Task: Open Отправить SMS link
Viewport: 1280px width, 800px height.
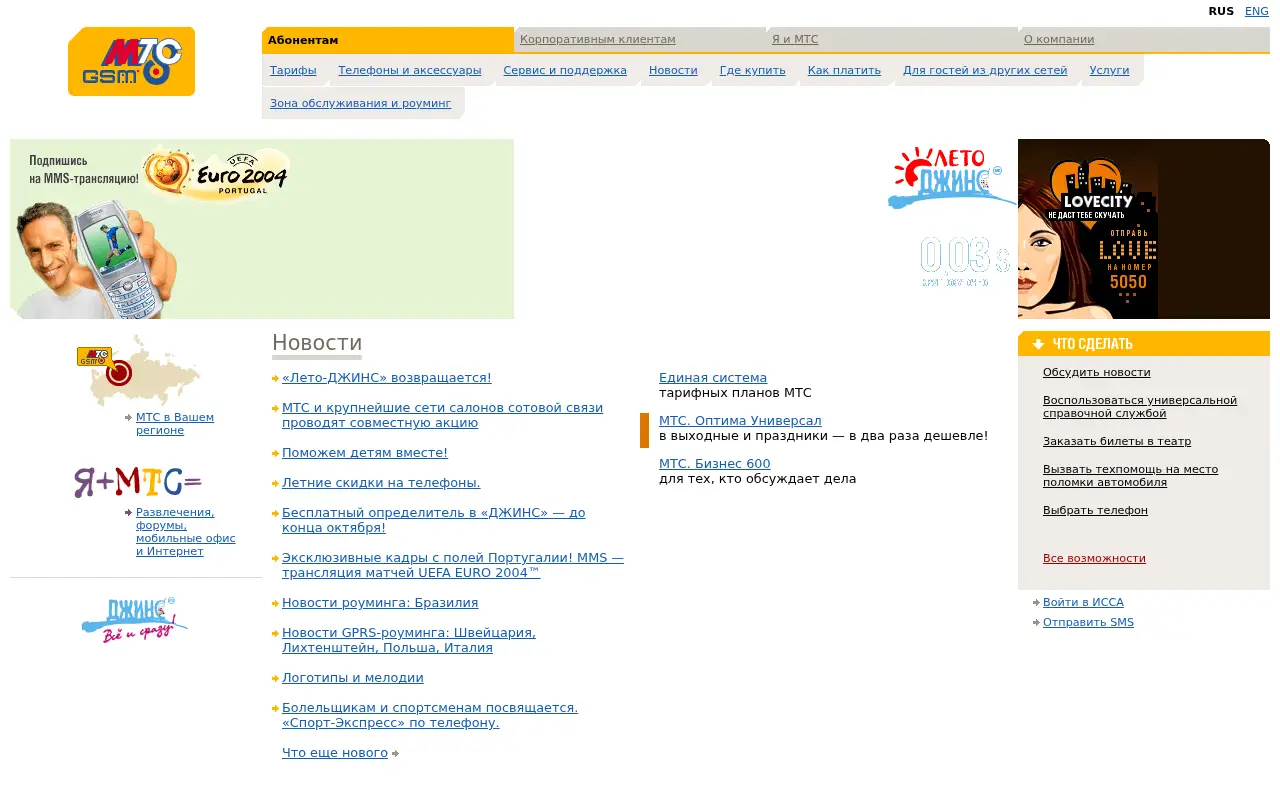Action: click(1088, 622)
